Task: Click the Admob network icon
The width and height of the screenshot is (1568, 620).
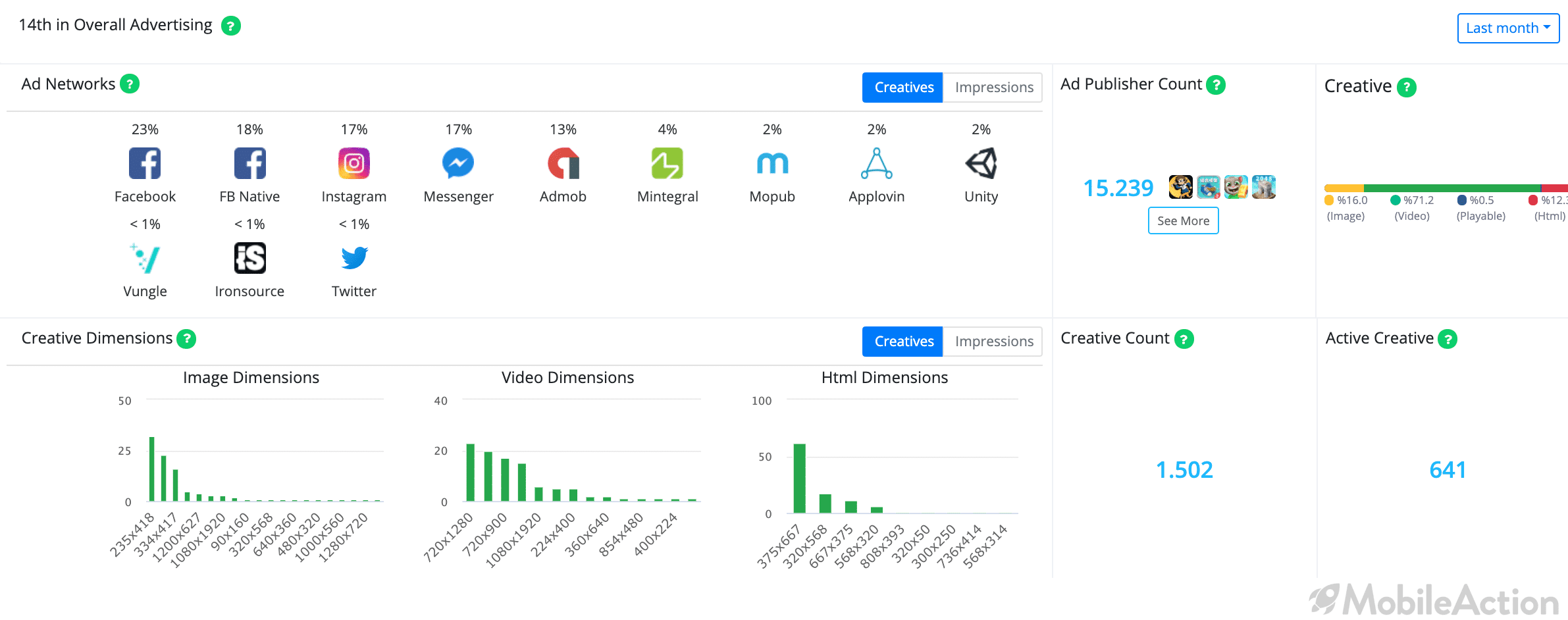Action: click(x=563, y=163)
